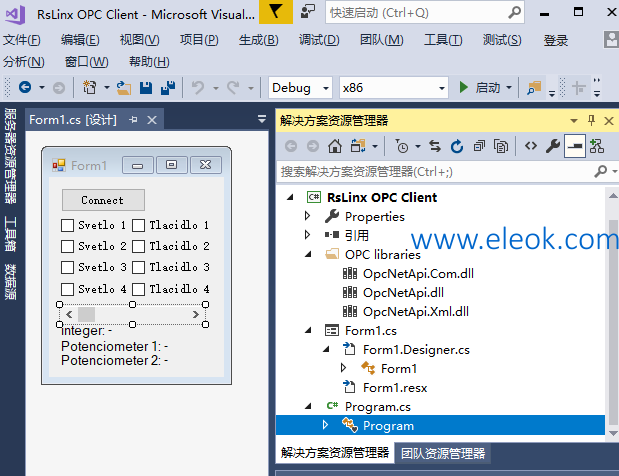Click the navigate backward toolbar icon
The width and height of the screenshot is (619, 476).
(25, 87)
